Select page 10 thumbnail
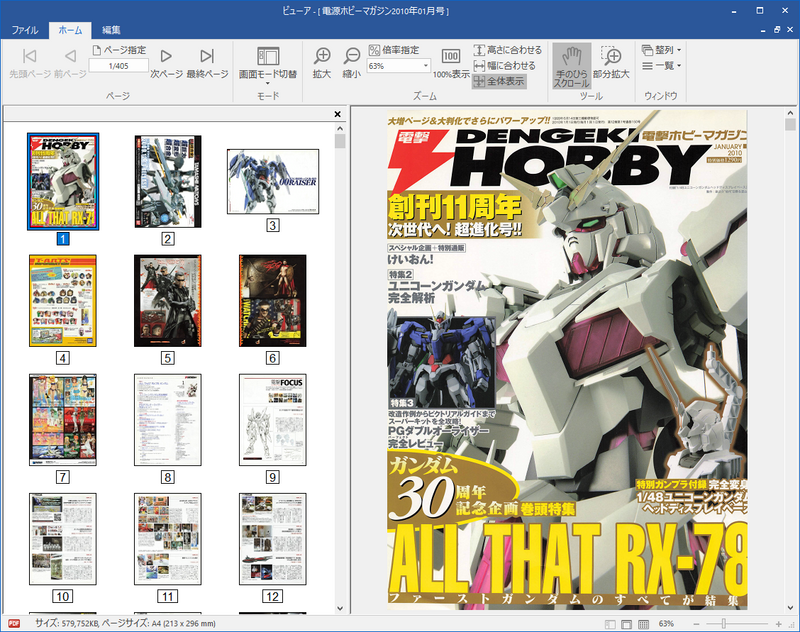Image resolution: width=800 pixels, height=632 pixels. [x=63, y=539]
